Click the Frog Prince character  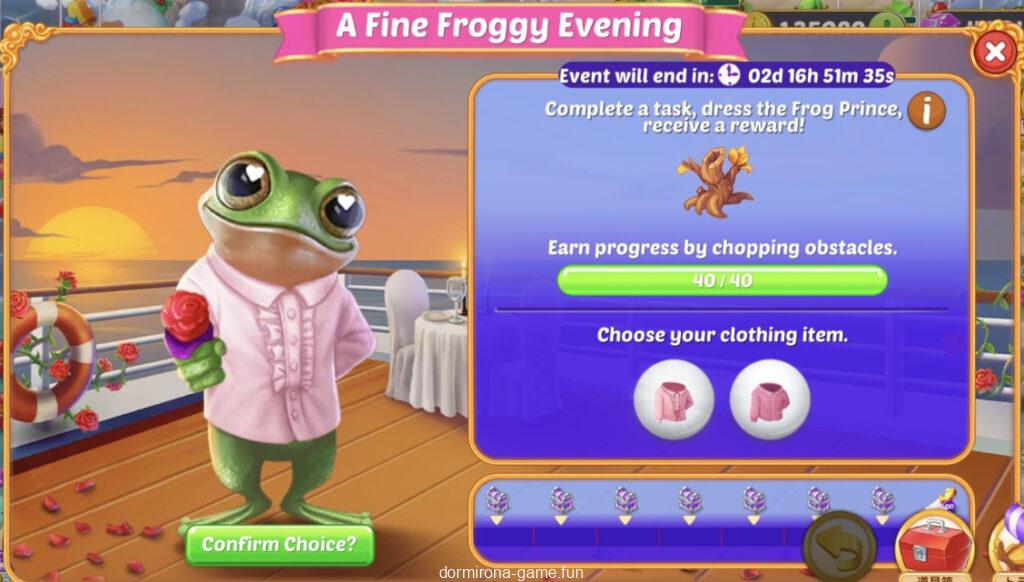tap(274, 340)
